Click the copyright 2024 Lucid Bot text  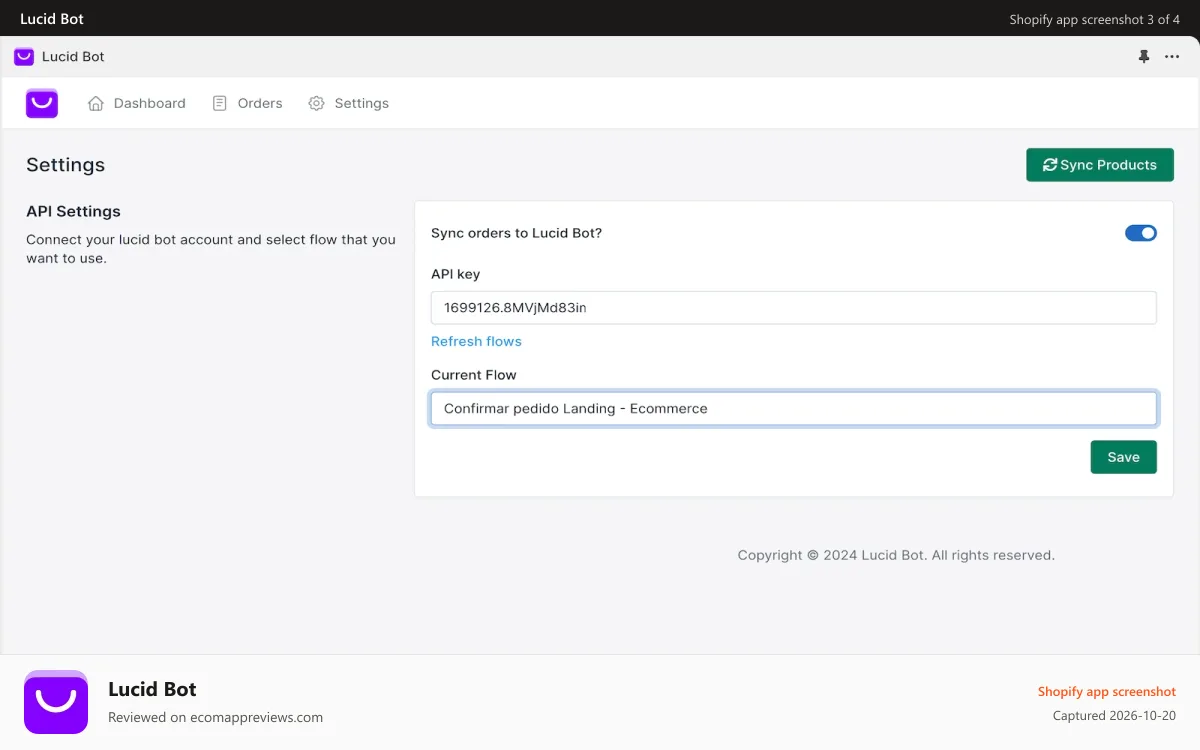pos(896,555)
